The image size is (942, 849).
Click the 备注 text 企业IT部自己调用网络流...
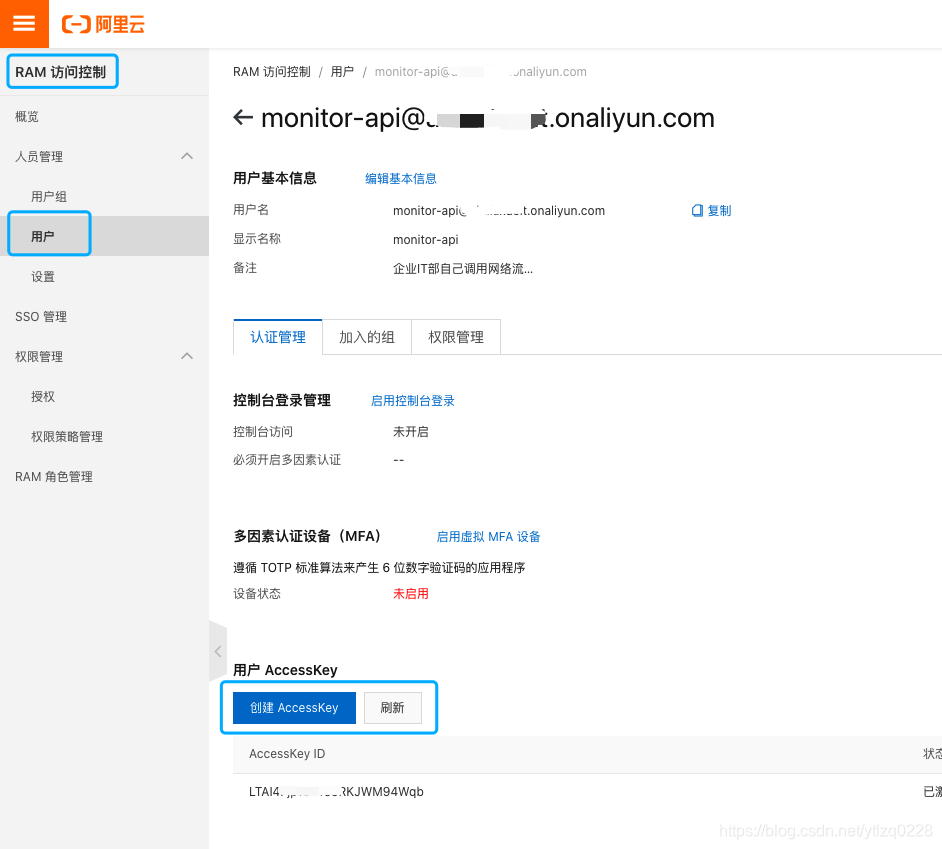[463, 269]
